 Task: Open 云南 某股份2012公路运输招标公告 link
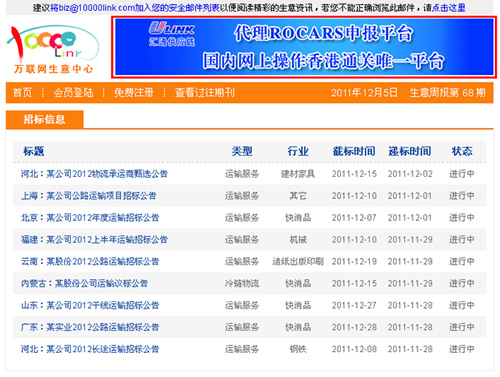click(90, 261)
